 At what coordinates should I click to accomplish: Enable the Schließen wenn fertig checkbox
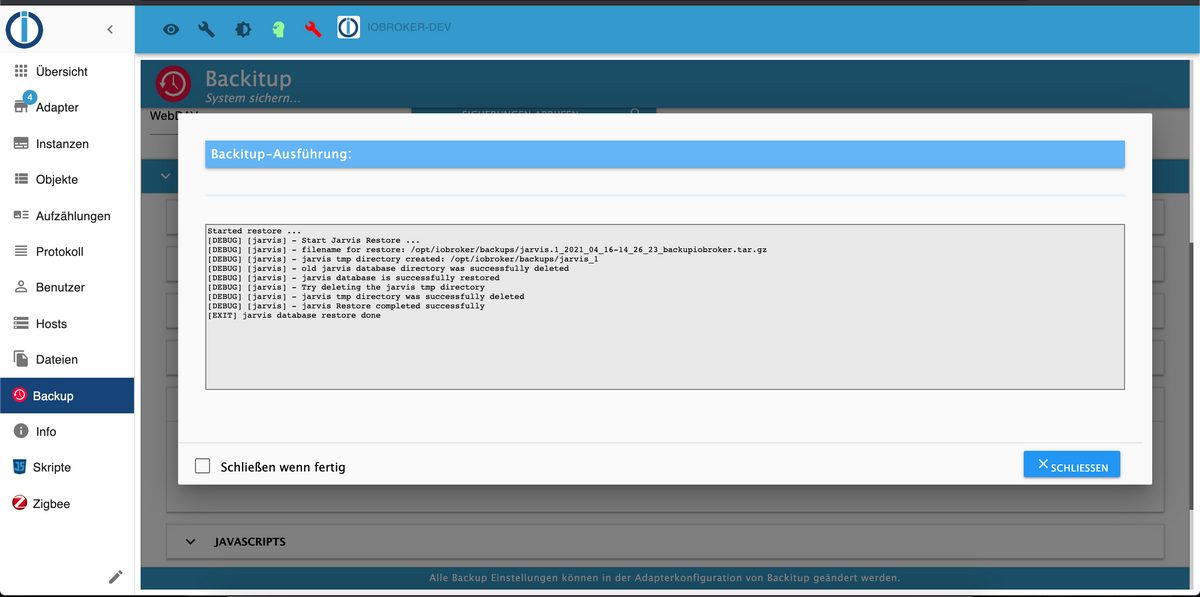[203, 466]
